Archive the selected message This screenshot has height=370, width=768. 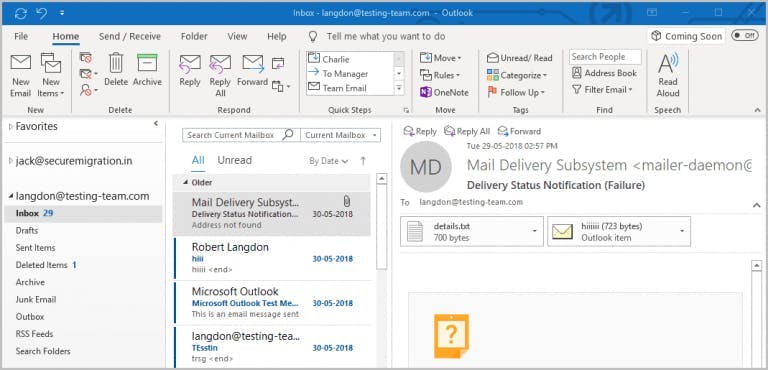tap(147, 70)
